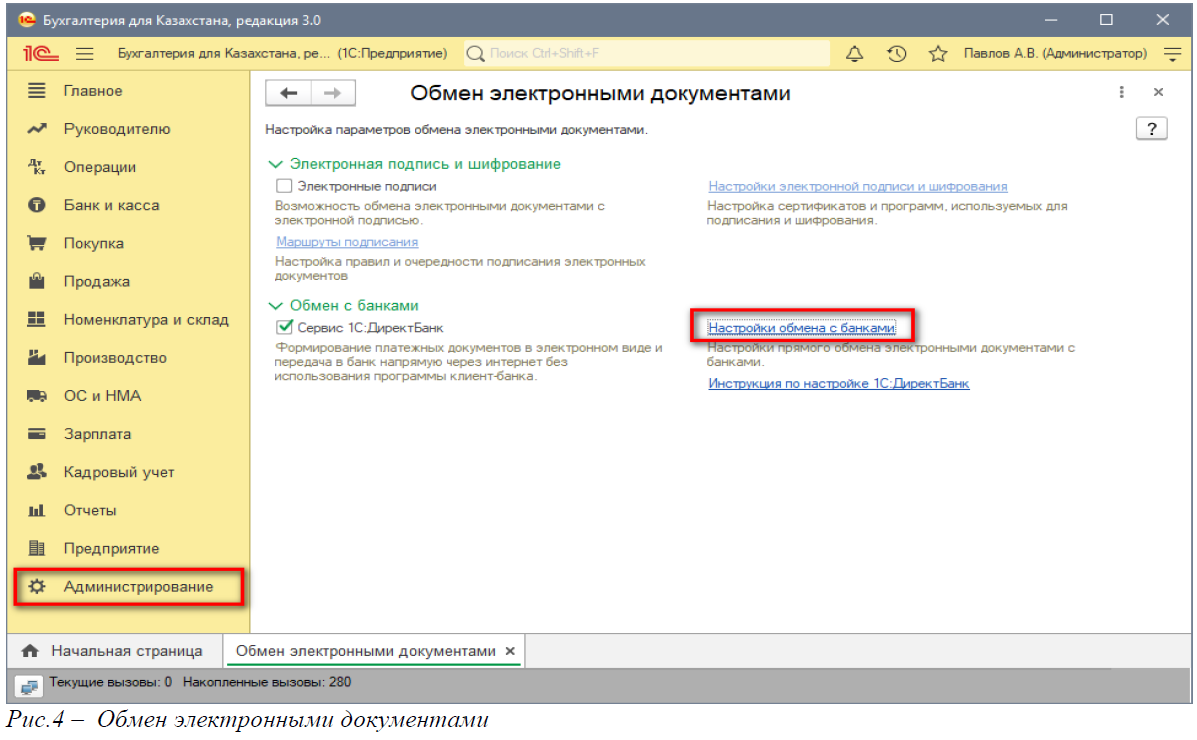Close the Обмен электронными документами tab
This screenshot has width=1197, height=740.
point(510,651)
